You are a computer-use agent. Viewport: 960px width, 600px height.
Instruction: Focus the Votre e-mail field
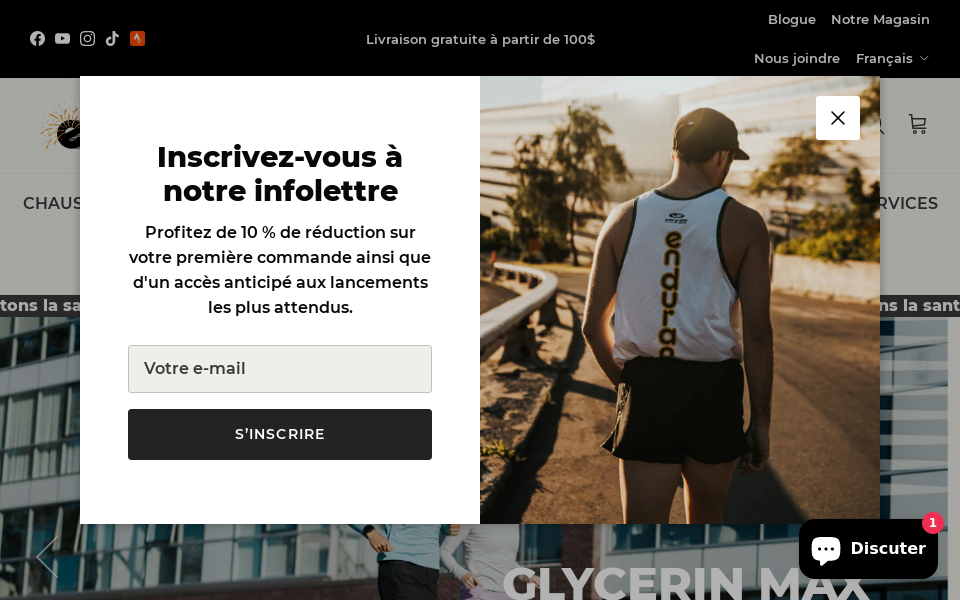click(280, 369)
